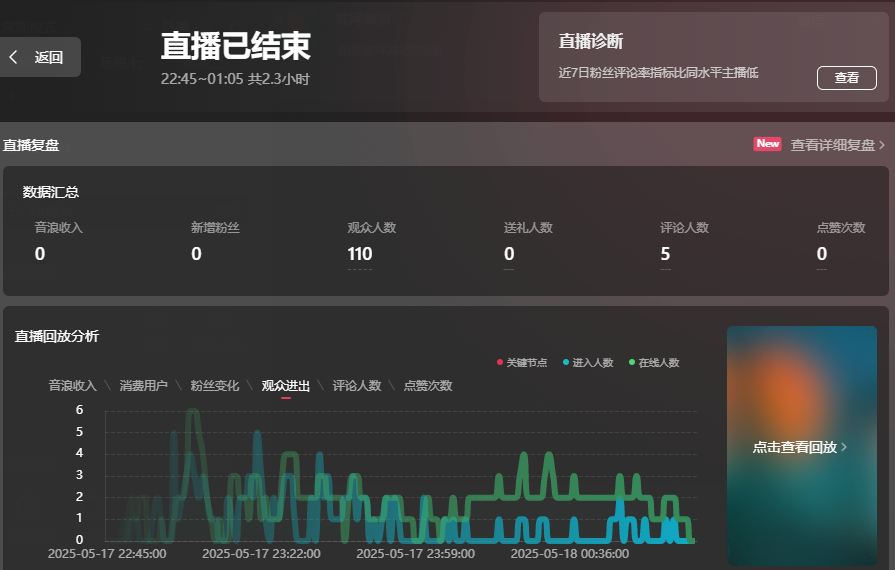
Task: Click the 22:45~01:05 duration text
Action: coord(235,79)
